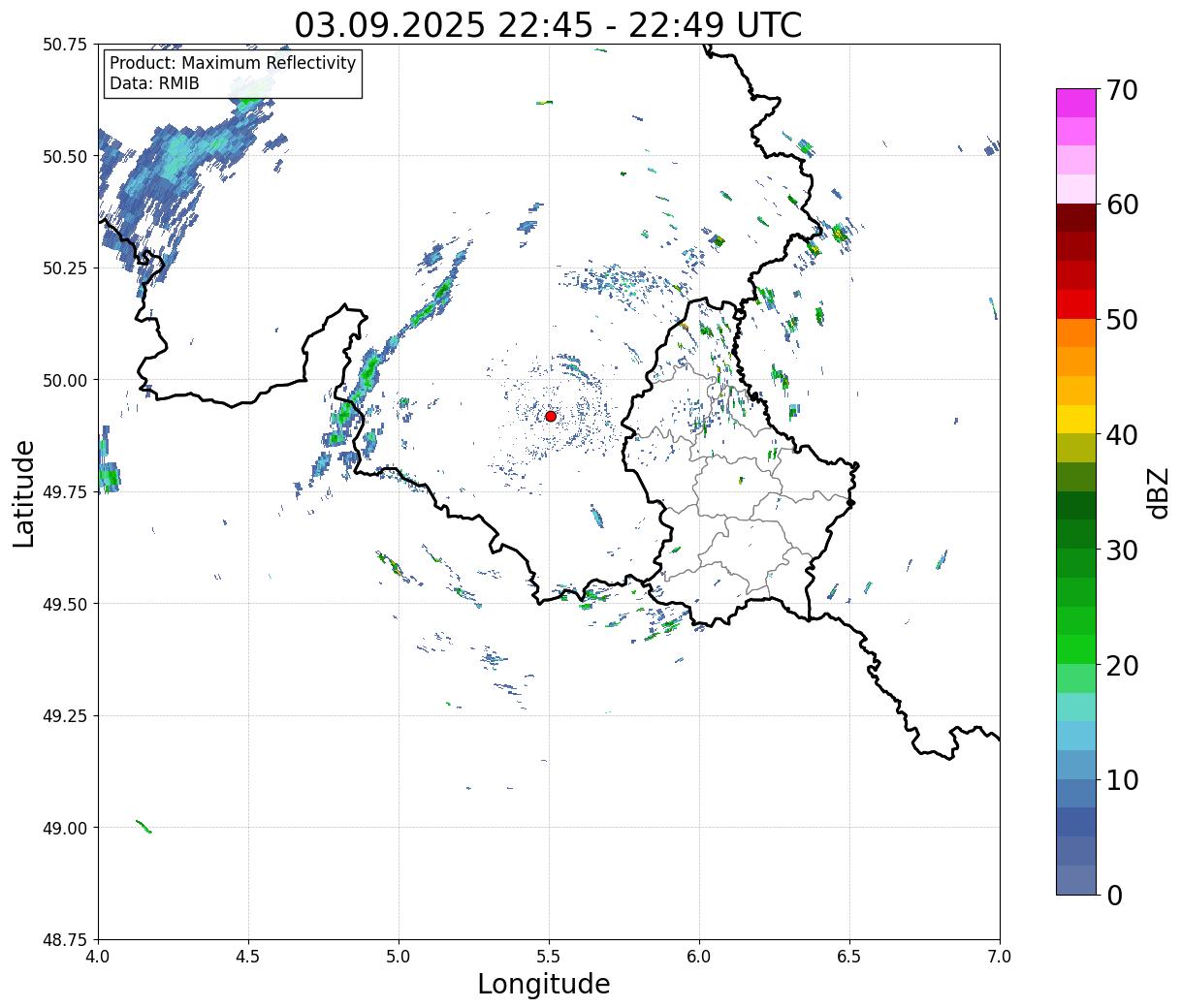Click latitude tick label 48.75
Screen dimensions: 1182x1008
coord(65,940)
